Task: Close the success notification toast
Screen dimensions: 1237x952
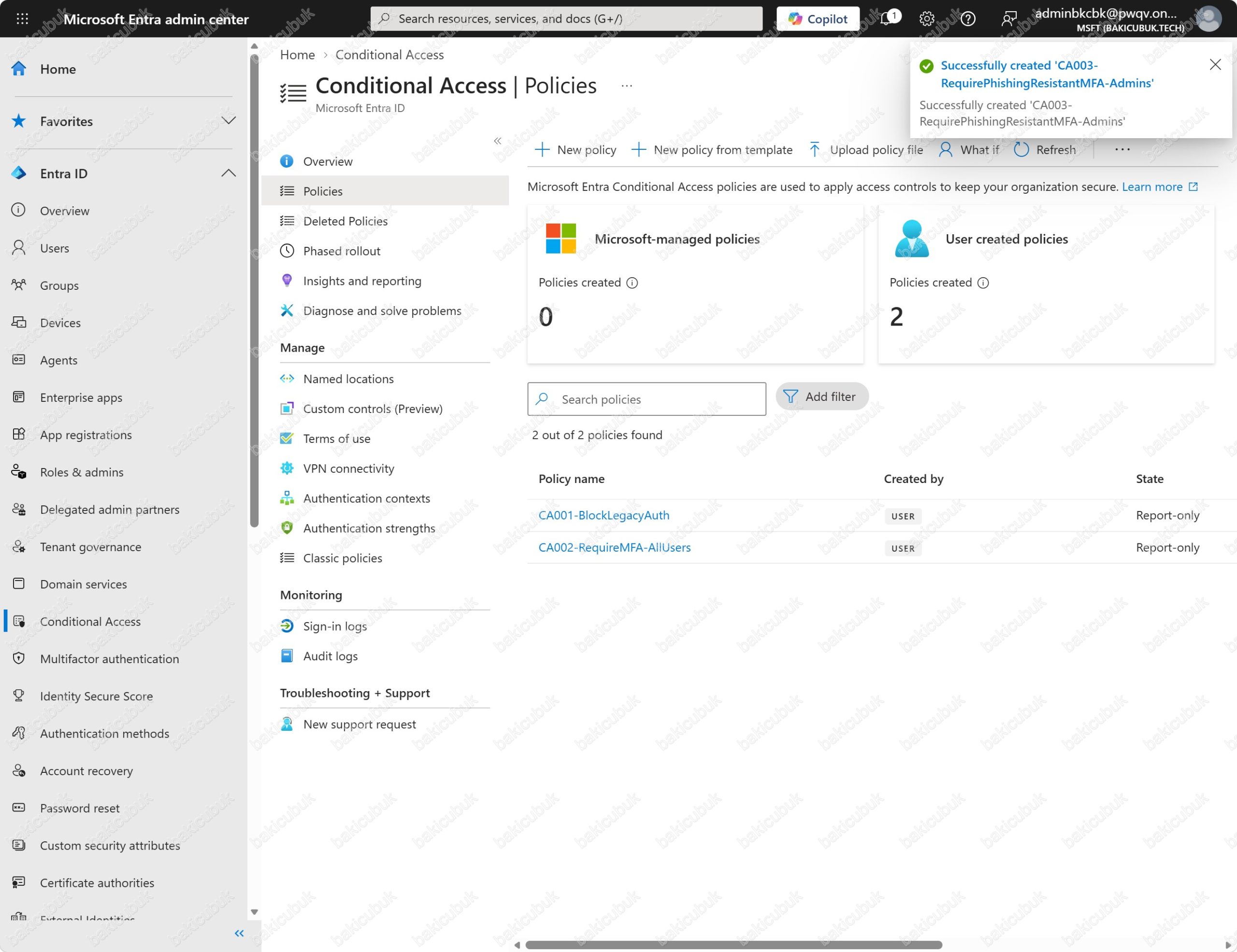Action: (x=1215, y=65)
